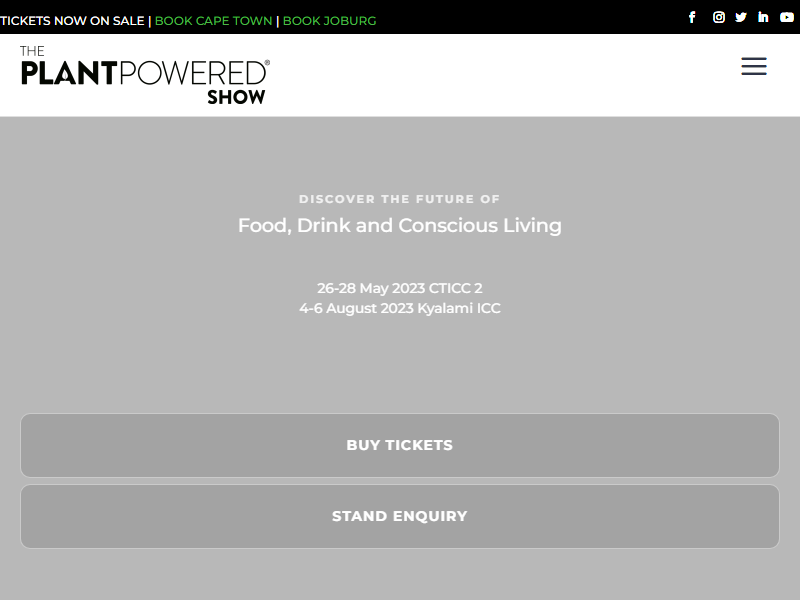
Task: Click the registered trademark symbol on logo
Action: [266, 63]
